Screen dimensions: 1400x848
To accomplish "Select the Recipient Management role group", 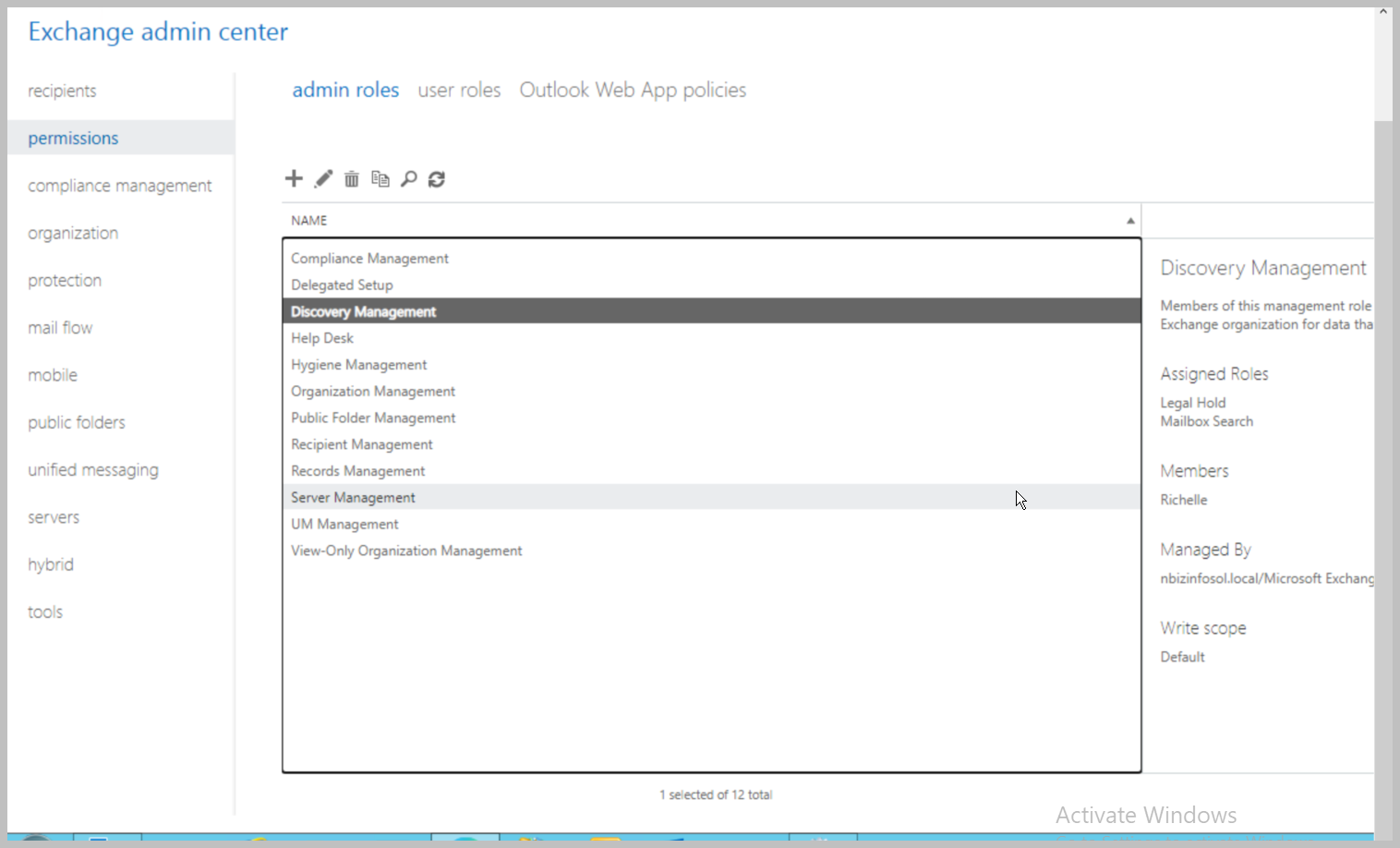I will (x=711, y=444).
